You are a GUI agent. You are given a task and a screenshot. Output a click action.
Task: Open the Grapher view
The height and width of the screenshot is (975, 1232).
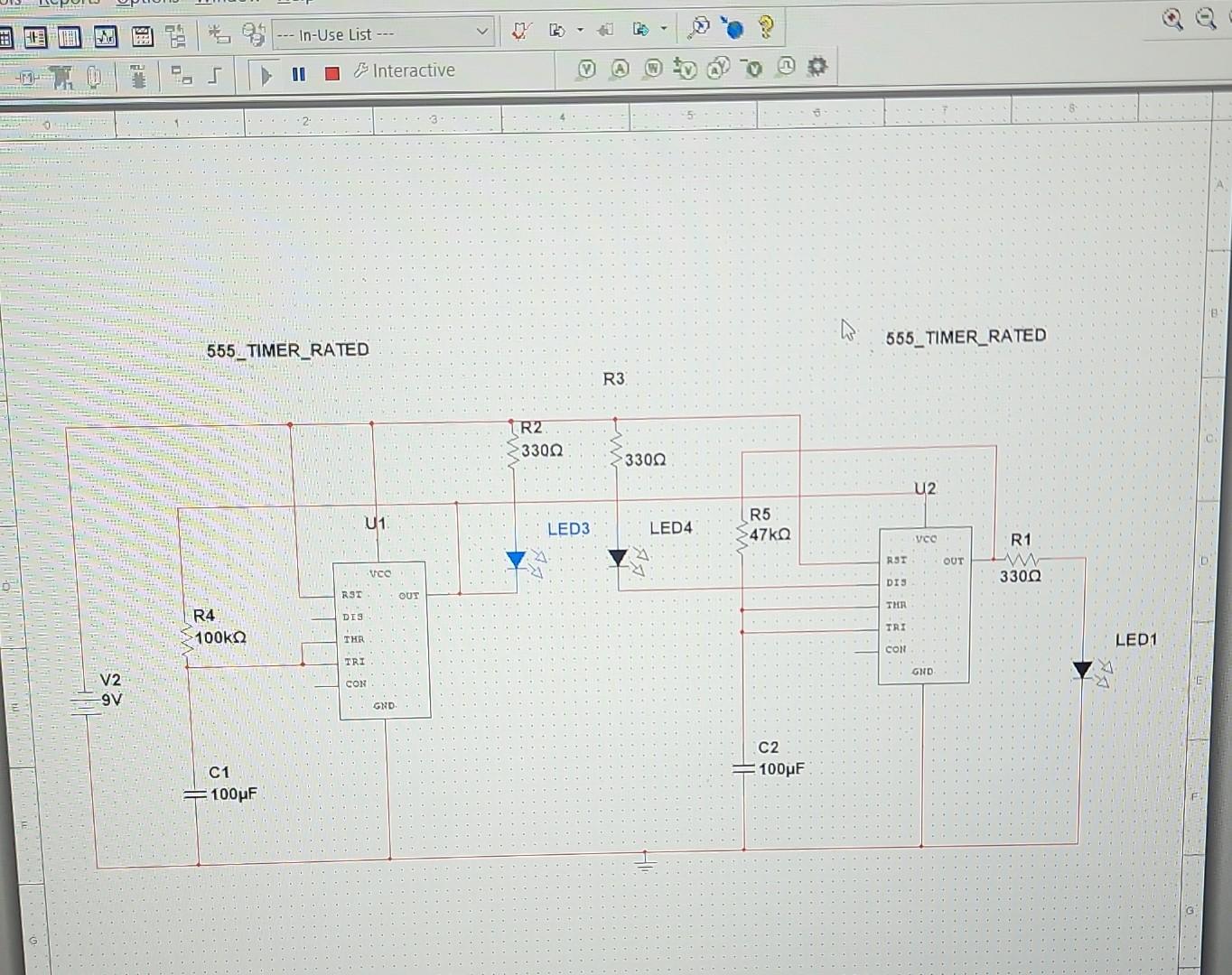click(x=106, y=38)
